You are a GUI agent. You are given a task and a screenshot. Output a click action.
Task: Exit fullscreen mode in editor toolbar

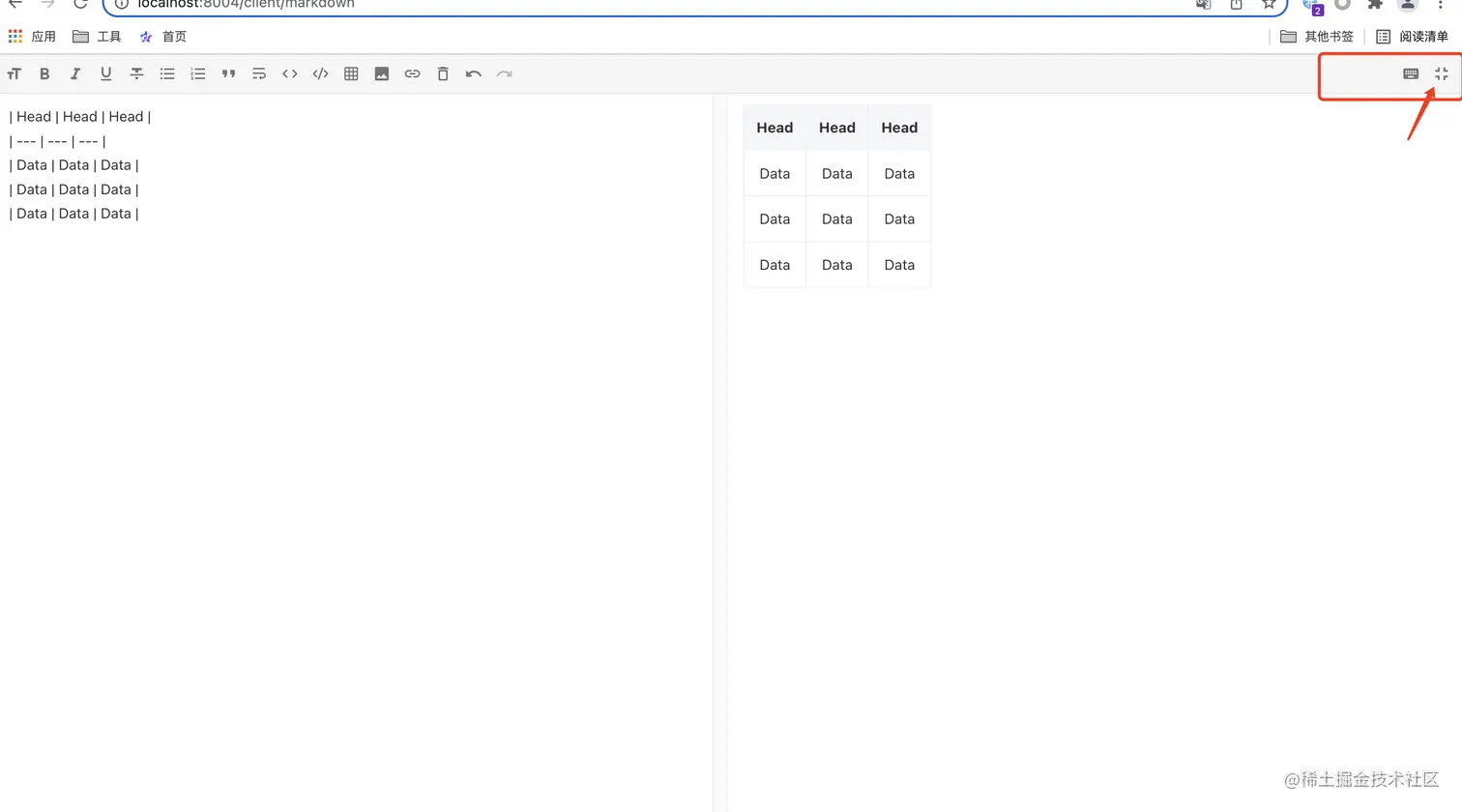pyautogui.click(x=1442, y=73)
